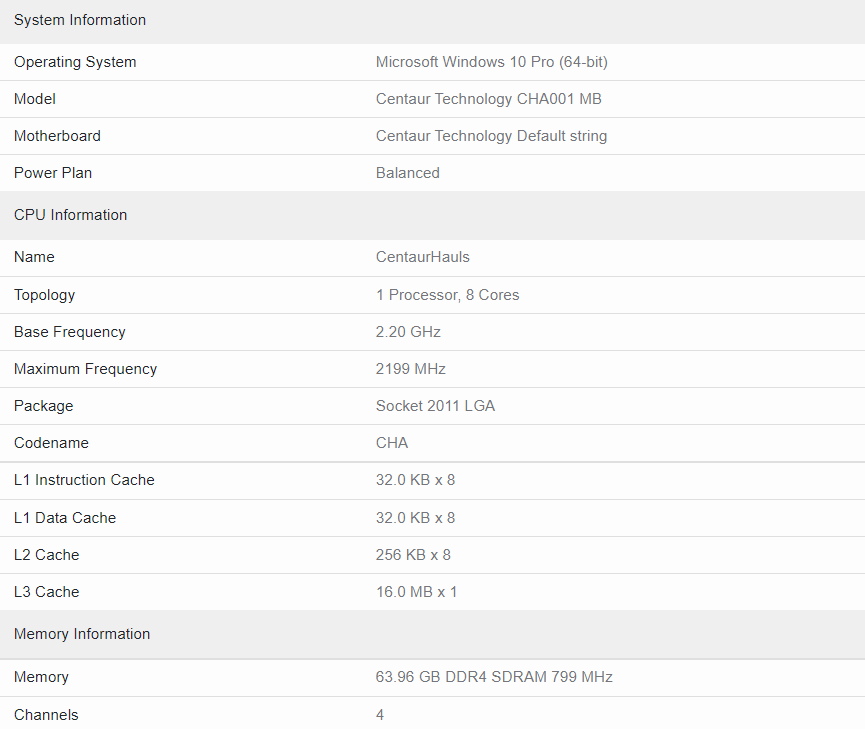Click the CPU Information header
The image size is (865, 729).
click(x=71, y=215)
